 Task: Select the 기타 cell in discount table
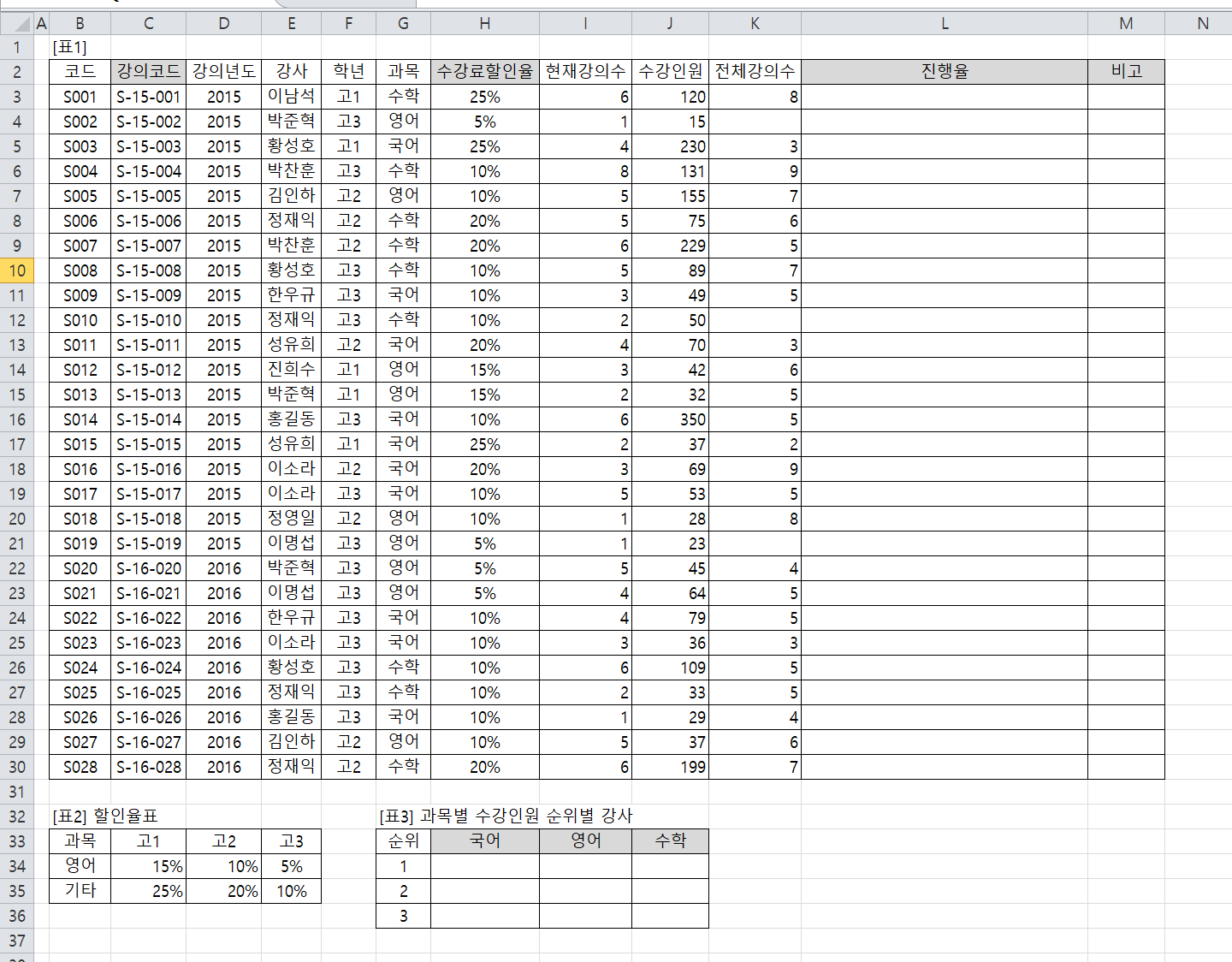[x=80, y=891]
